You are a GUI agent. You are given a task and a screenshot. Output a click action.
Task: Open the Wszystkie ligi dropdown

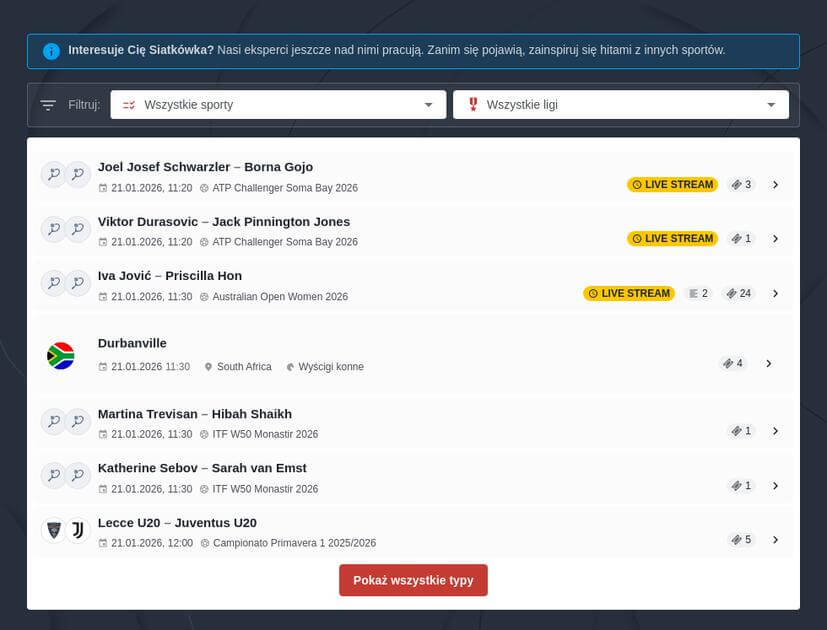(x=620, y=105)
